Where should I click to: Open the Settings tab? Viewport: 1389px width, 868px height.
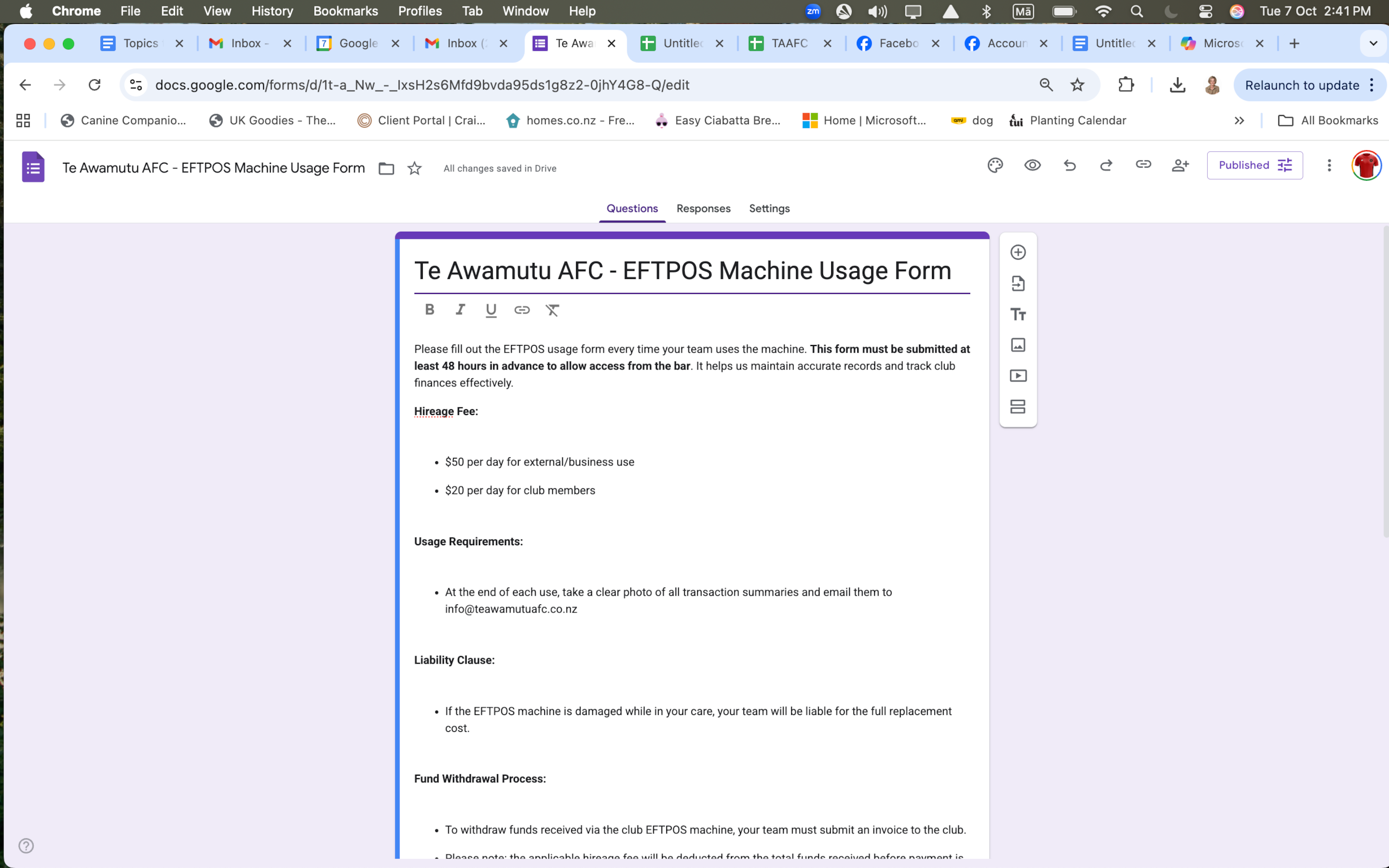(769, 208)
